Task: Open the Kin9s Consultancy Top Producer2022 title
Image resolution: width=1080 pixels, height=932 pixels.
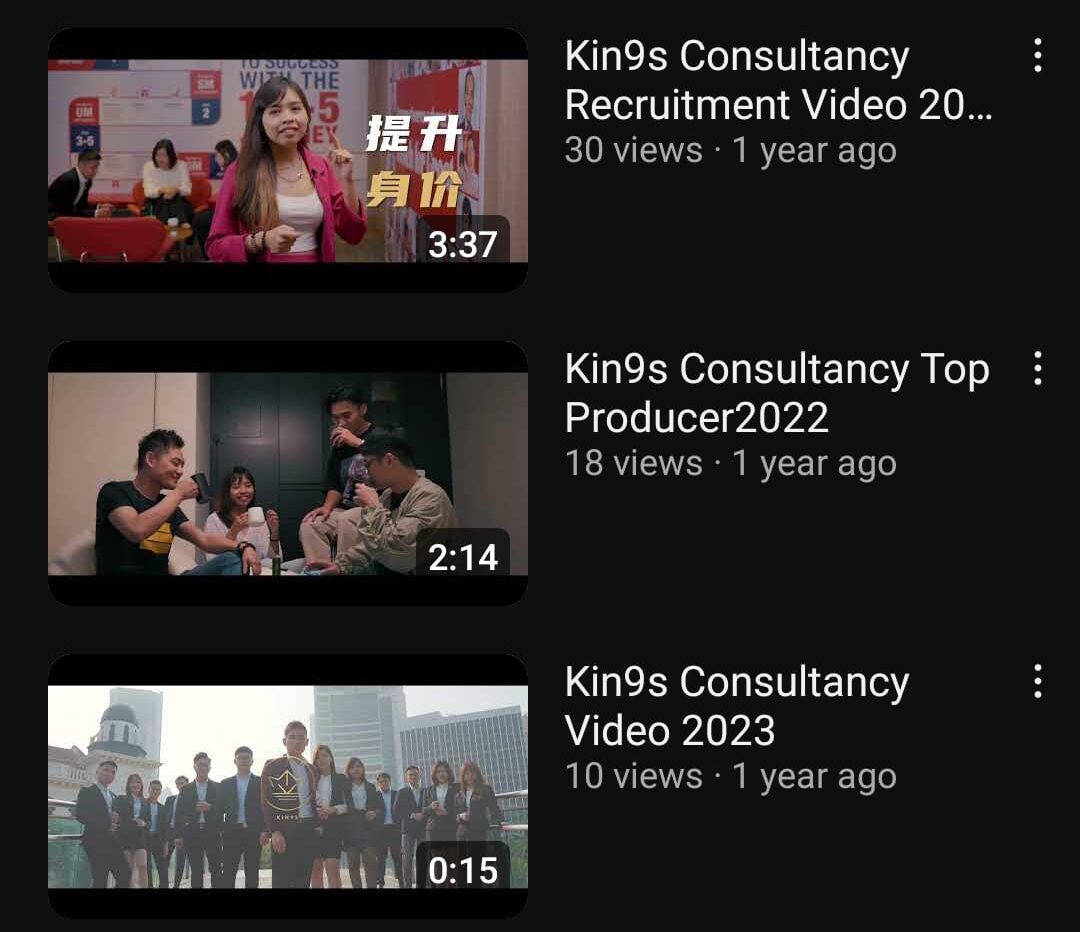Action: [777, 393]
